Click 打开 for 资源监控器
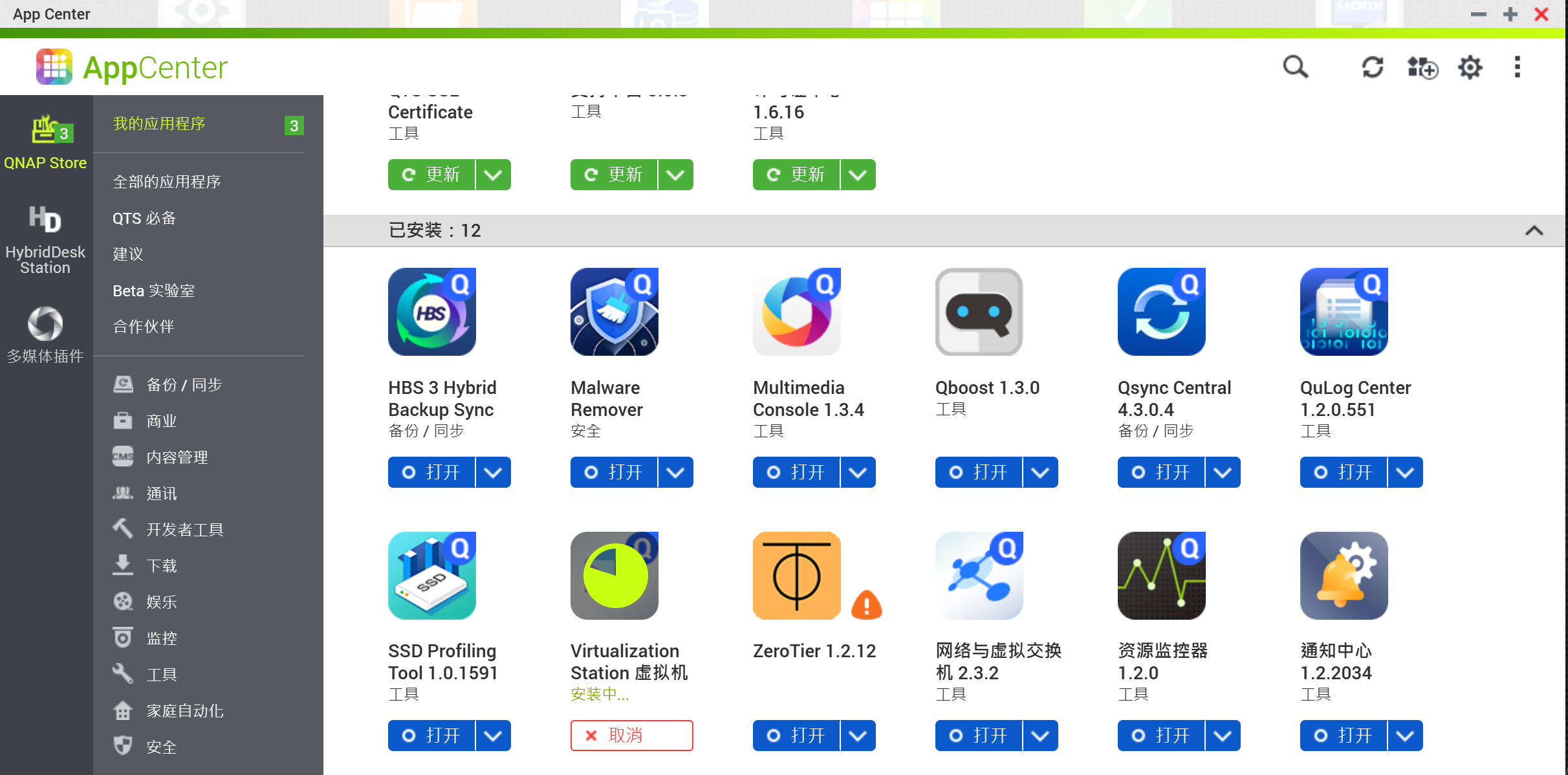This screenshot has height=775, width=1568. point(1161,736)
